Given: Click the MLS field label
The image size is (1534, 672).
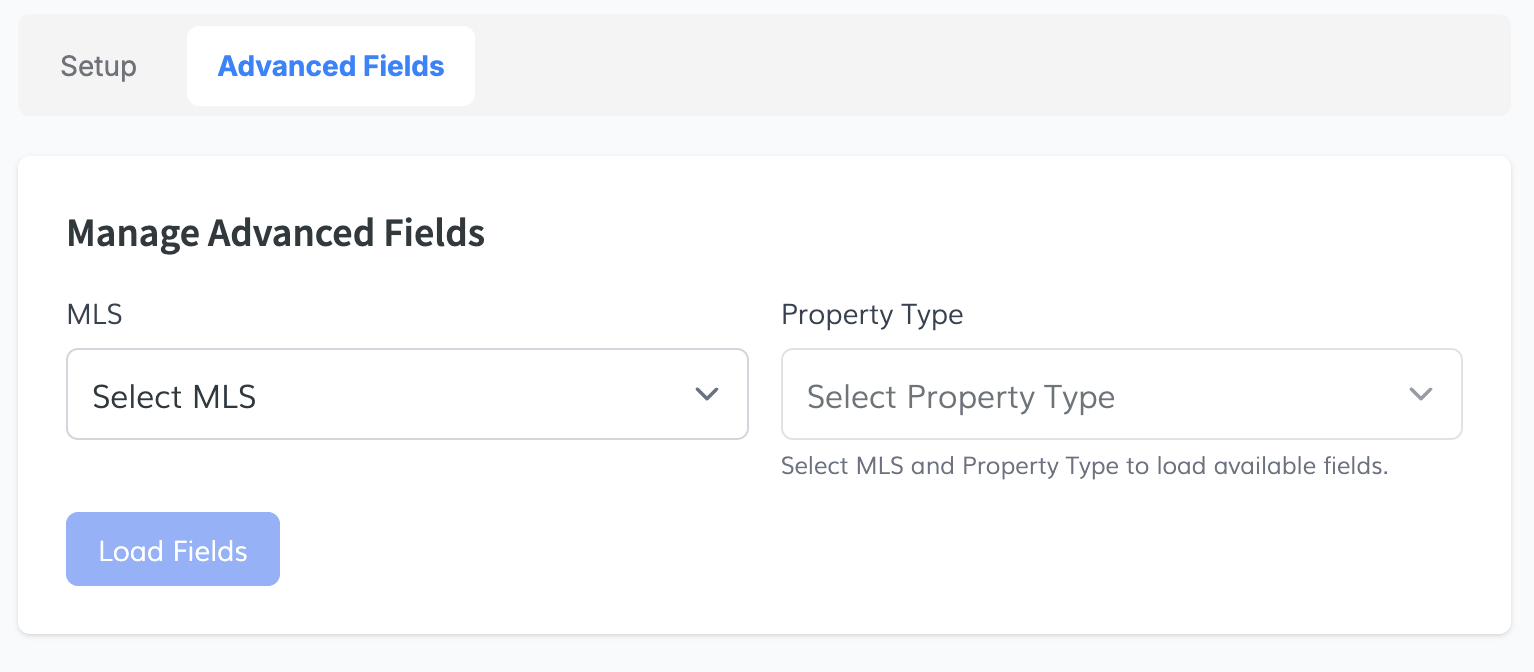Looking at the screenshot, I should click(x=94, y=314).
